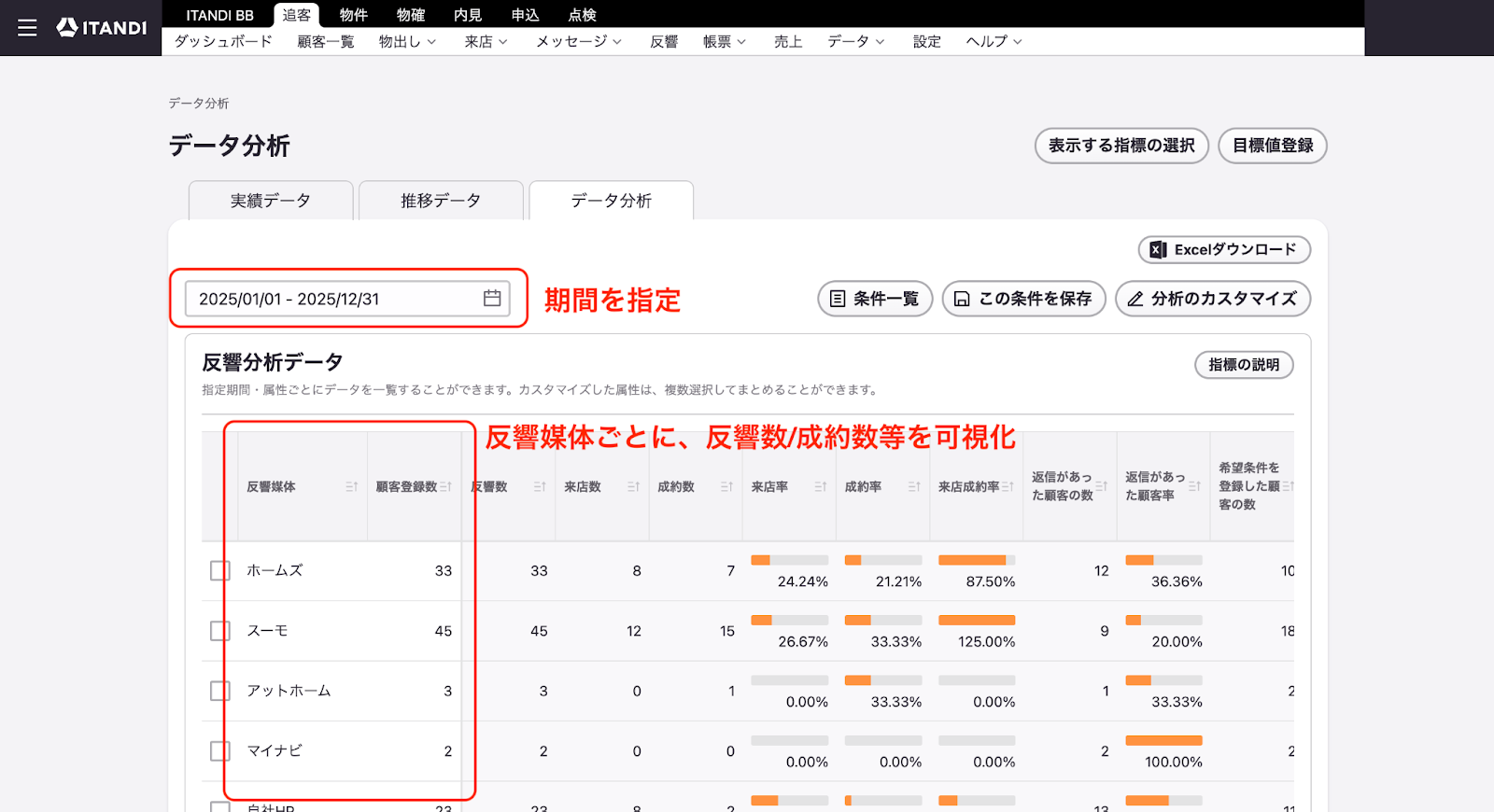Viewport: 1494px width, 812px height.
Task: Select the 申込 top tab
Action: click(x=525, y=15)
